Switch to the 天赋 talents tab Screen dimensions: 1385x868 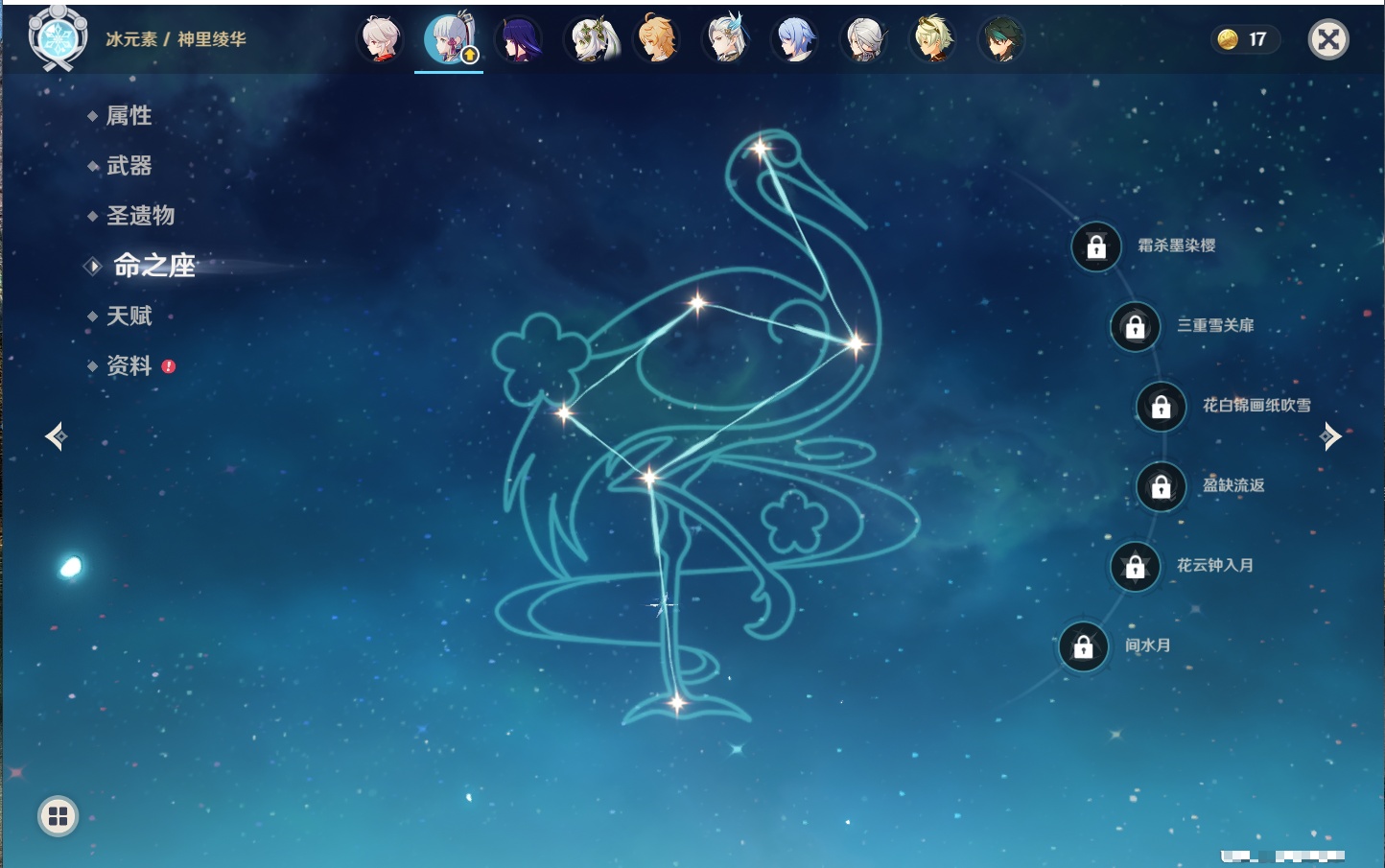coord(129,316)
